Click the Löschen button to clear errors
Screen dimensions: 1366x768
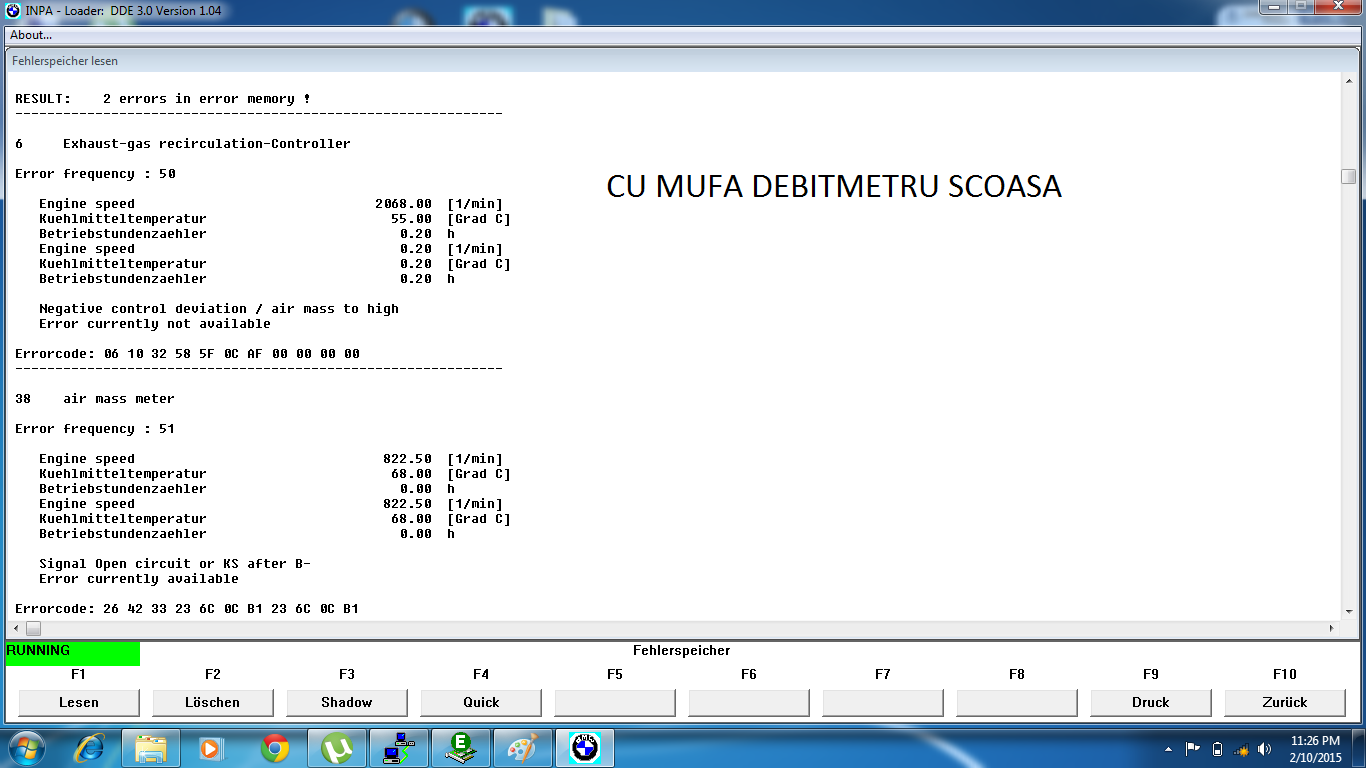pos(213,703)
